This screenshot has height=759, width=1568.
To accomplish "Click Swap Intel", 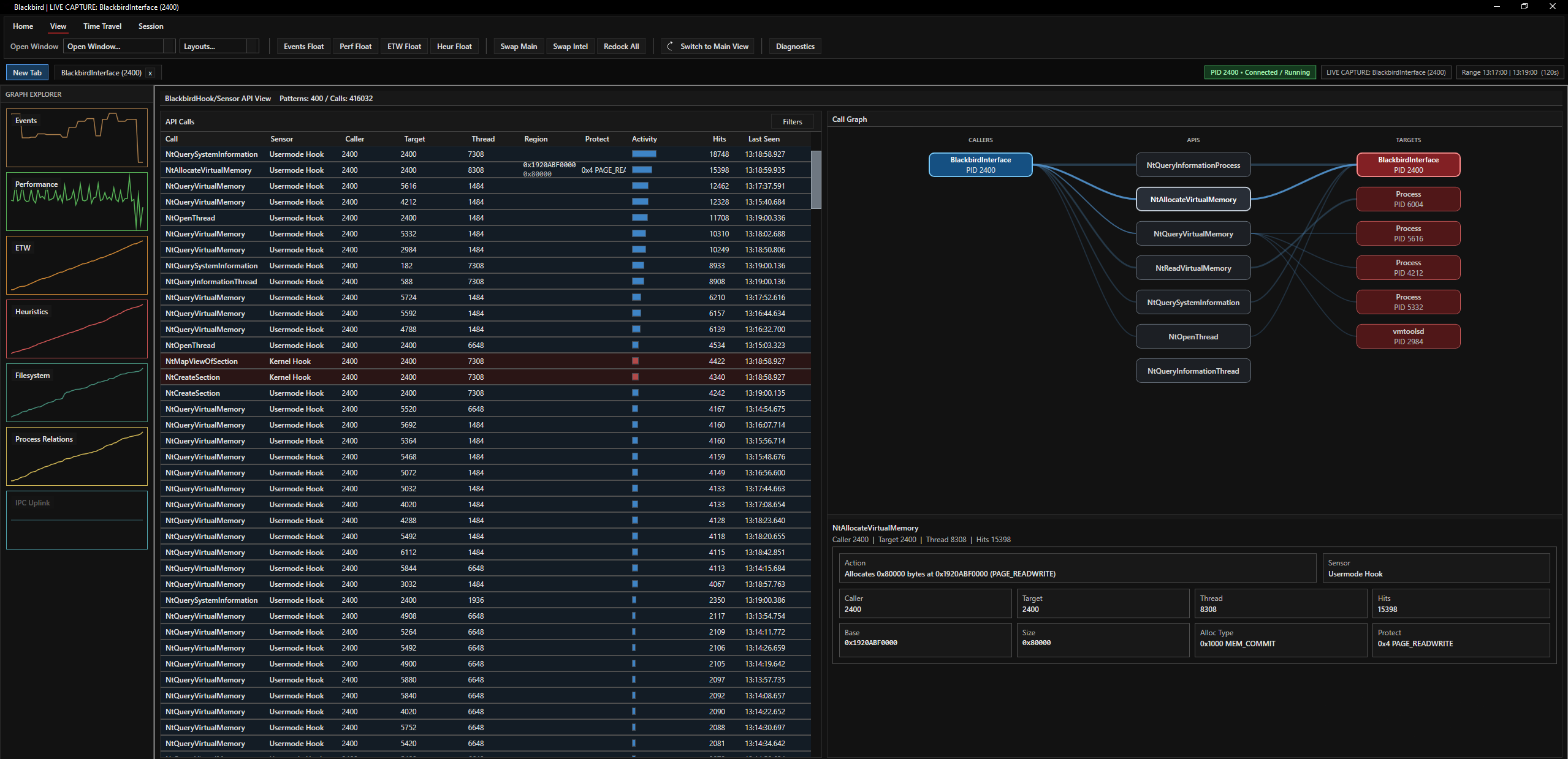I will pyautogui.click(x=570, y=46).
